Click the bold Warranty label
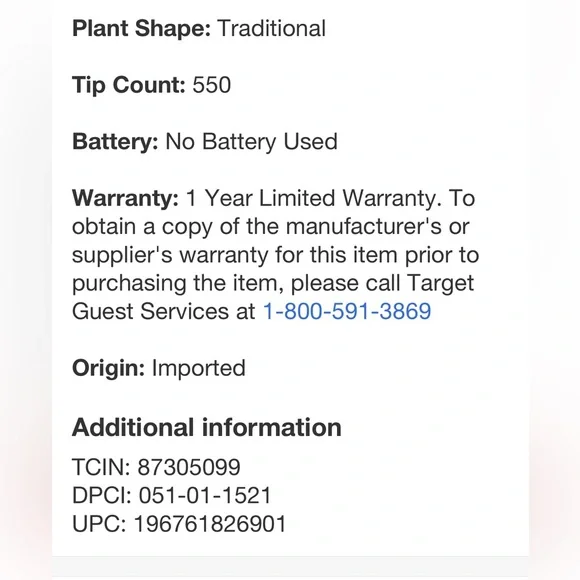The image size is (580, 580). (125, 198)
